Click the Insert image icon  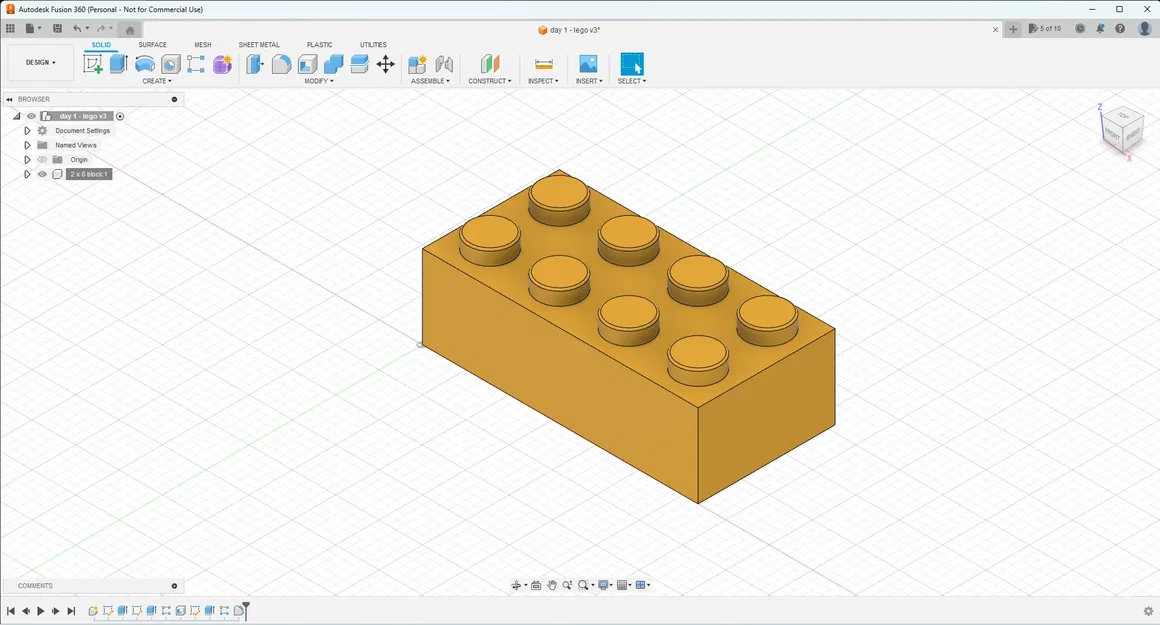(588, 64)
